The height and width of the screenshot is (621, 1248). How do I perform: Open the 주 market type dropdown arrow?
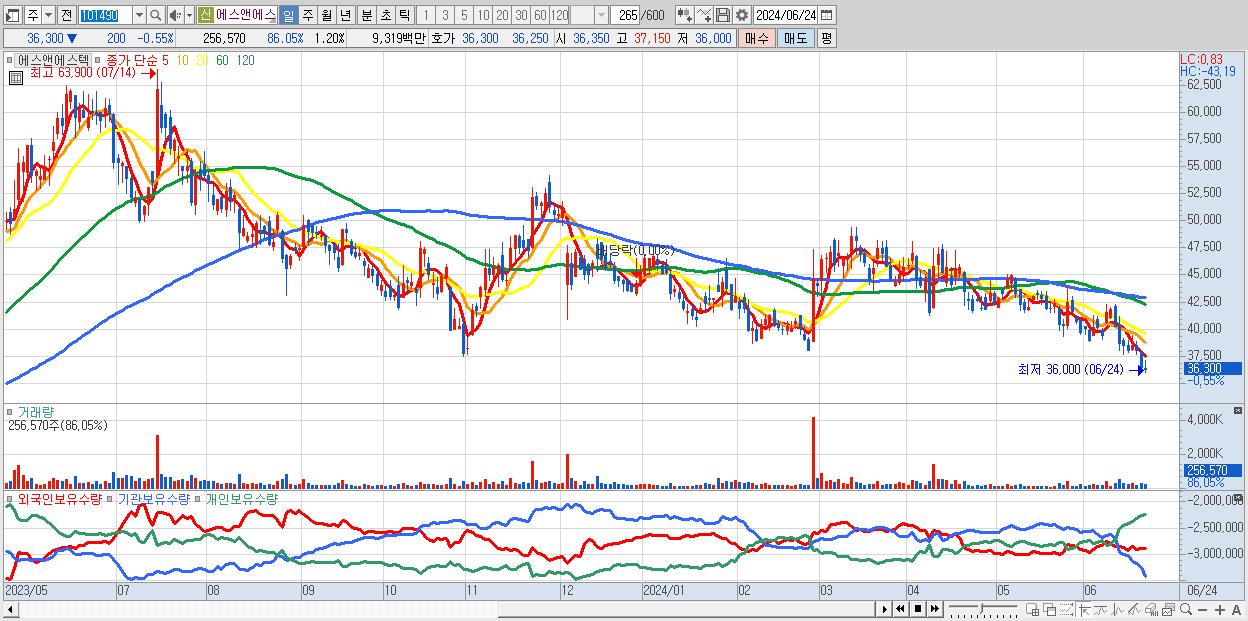[48, 16]
